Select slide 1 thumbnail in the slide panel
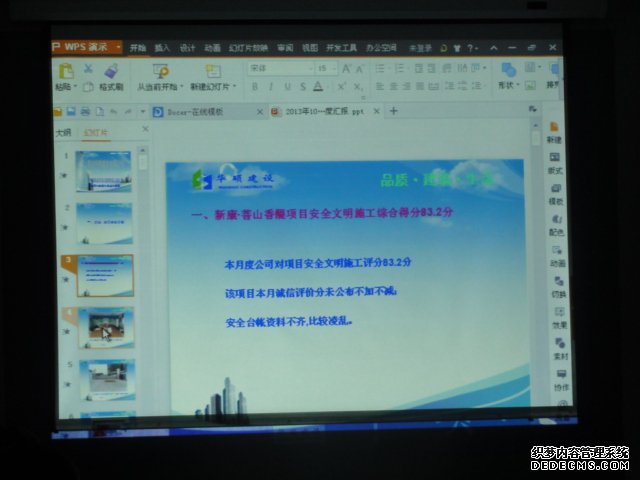The image size is (640, 480). click(x=104, y=171)
